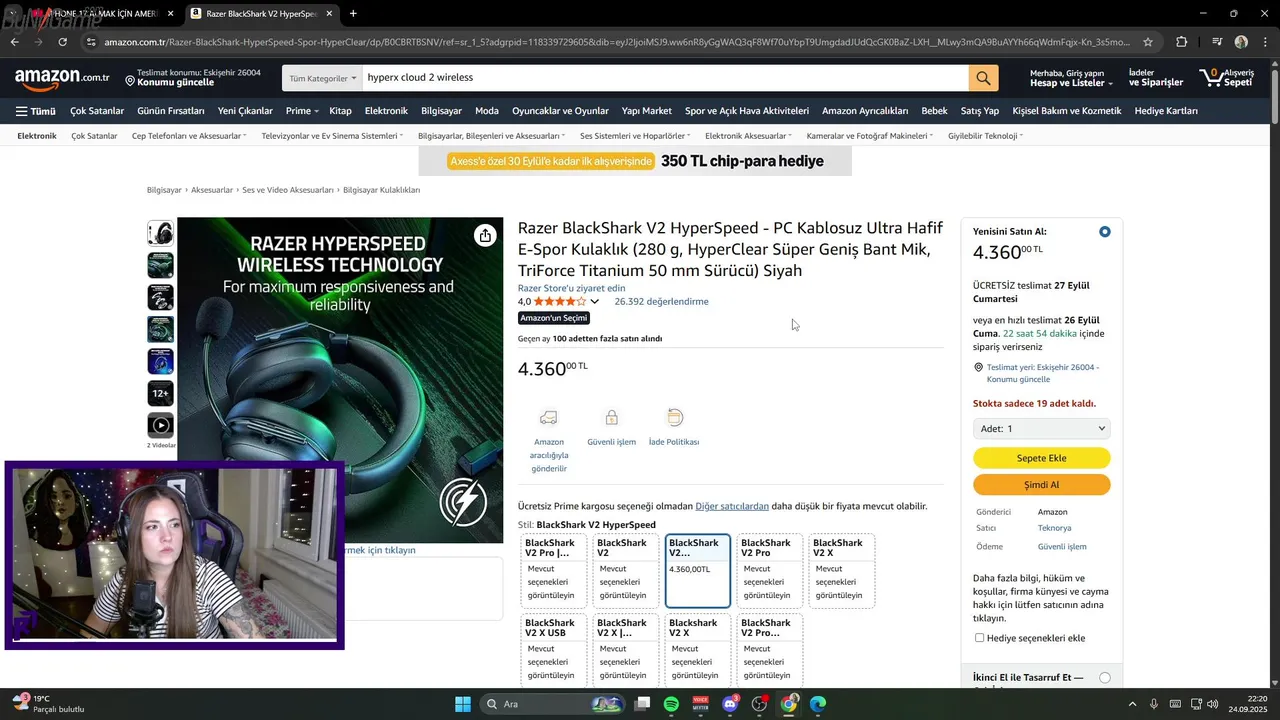Bookmark this page with the star icon
The width and height of the screenshot is (1280, 720).
click(1148, 42)
